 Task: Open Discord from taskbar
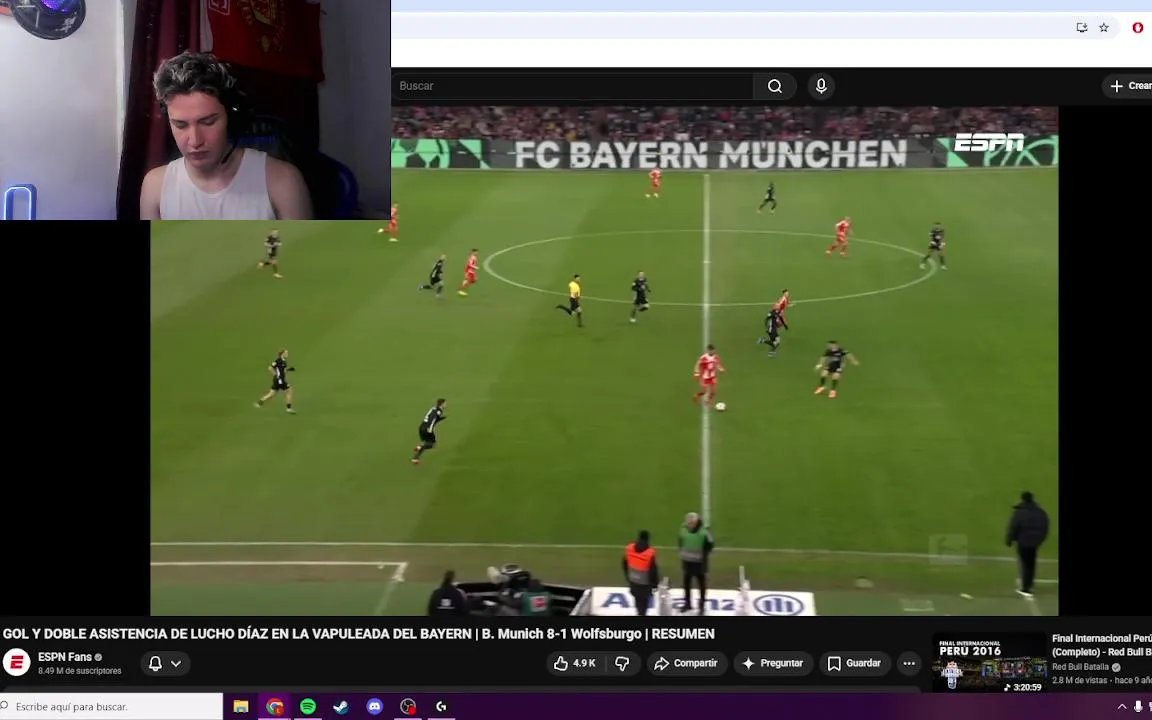point(375,707)
